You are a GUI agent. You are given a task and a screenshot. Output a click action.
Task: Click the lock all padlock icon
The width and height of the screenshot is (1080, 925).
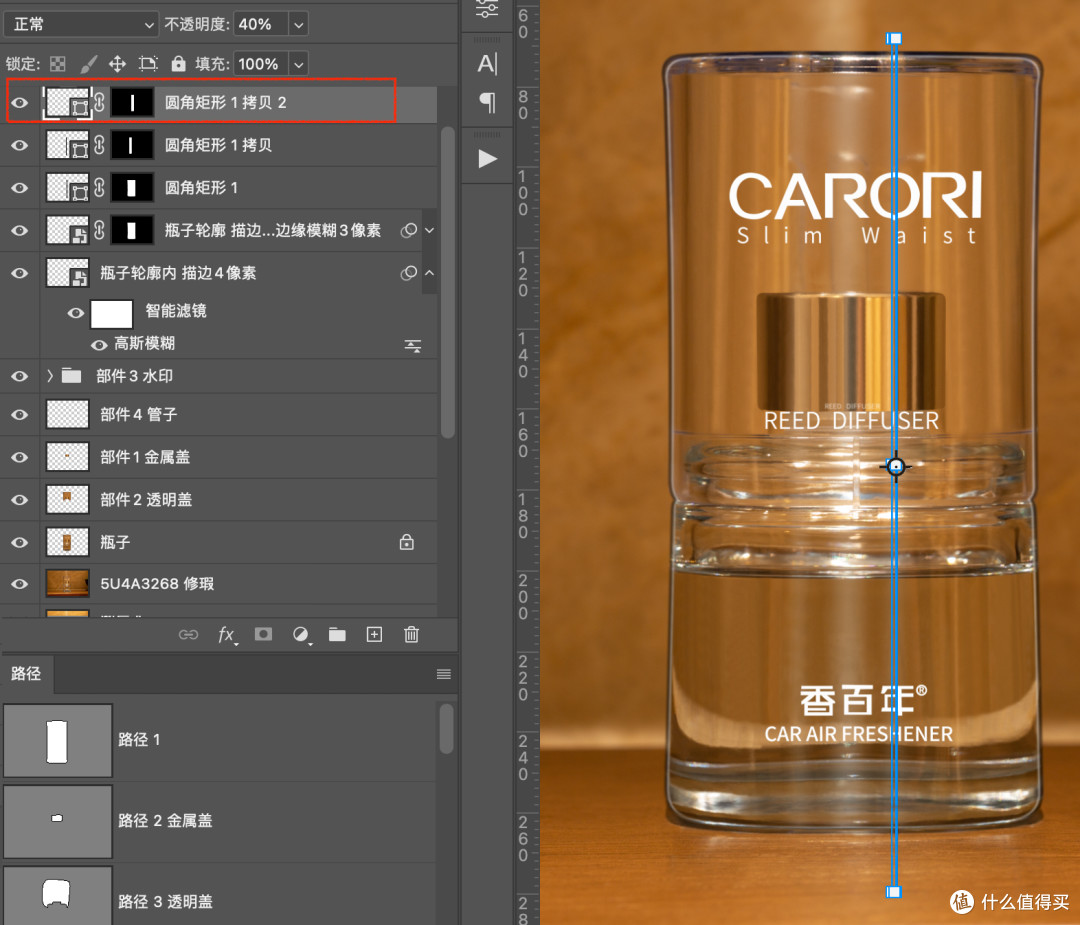(x=178, y=64)
